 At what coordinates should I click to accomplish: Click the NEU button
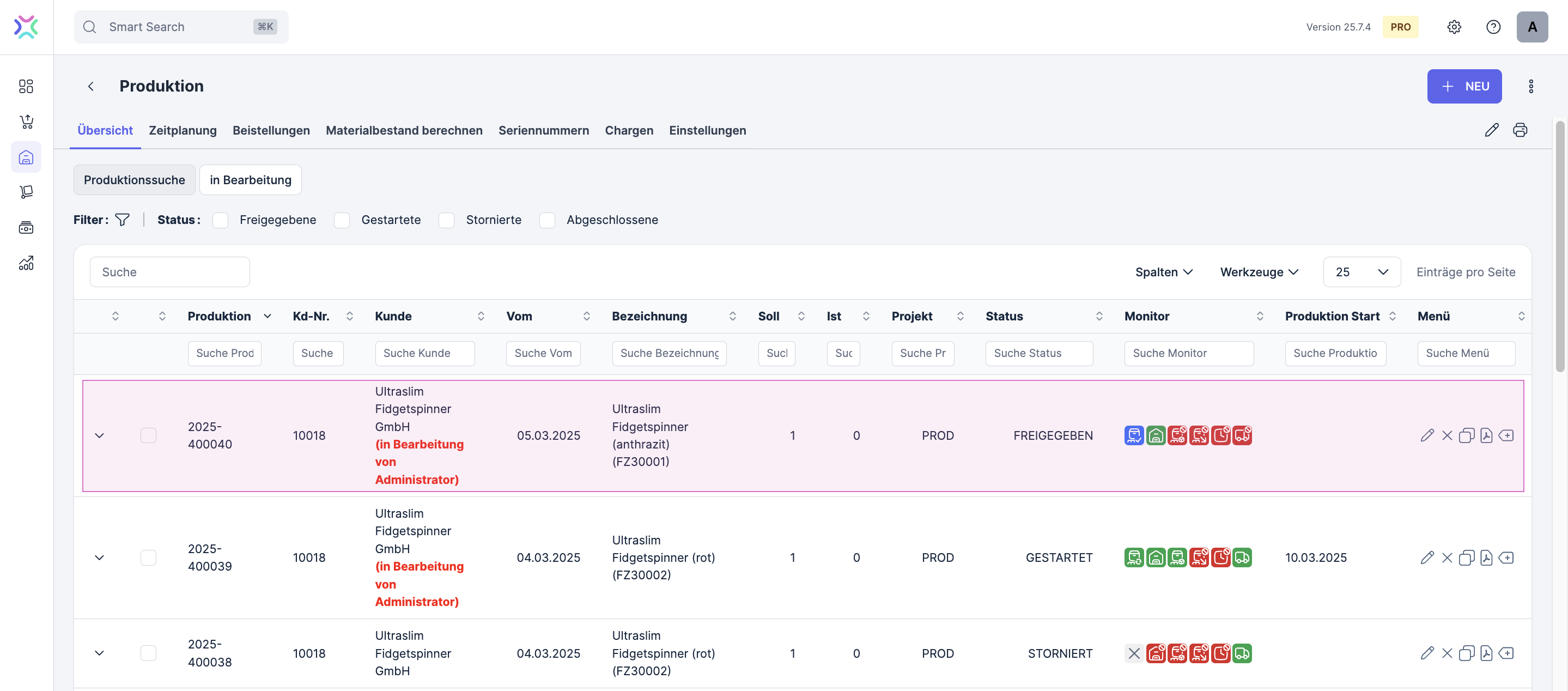coord(1464,87)
